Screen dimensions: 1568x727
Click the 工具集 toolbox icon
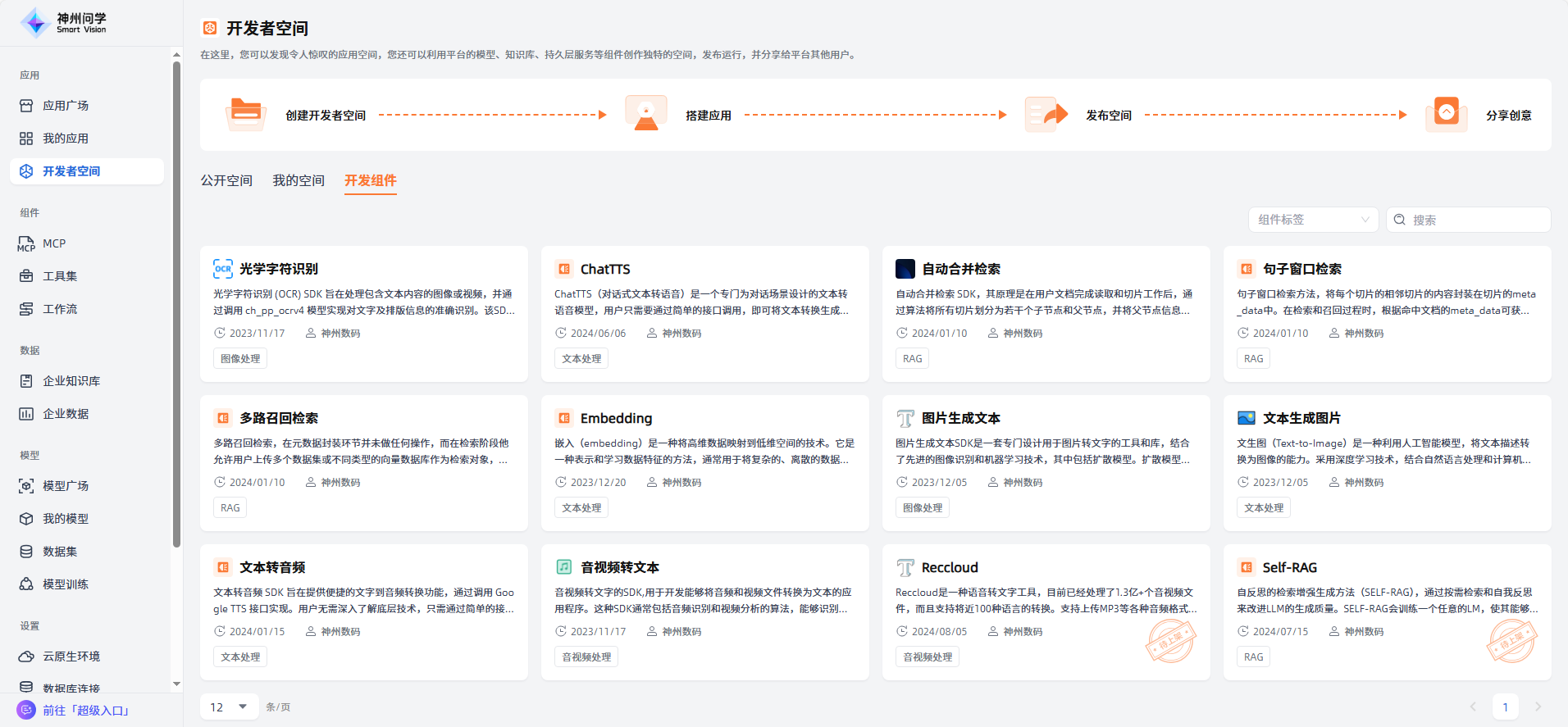[26, 276]
